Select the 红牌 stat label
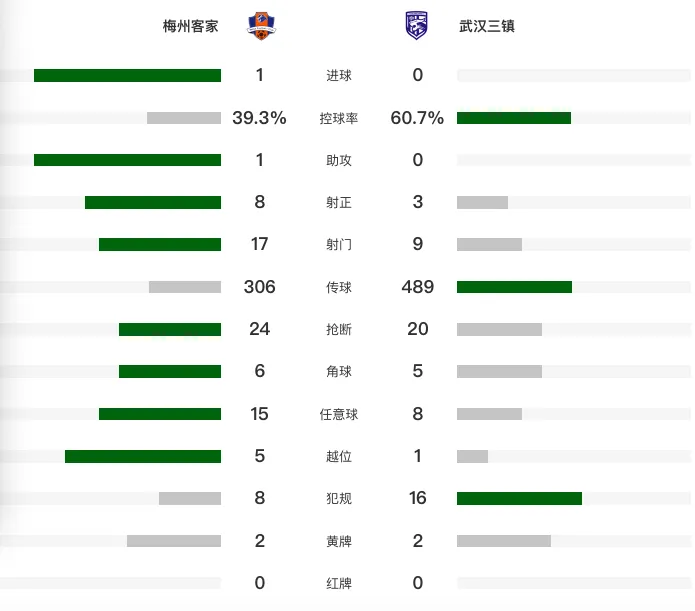This screenshot has width=695, height=611. [339, 583]
